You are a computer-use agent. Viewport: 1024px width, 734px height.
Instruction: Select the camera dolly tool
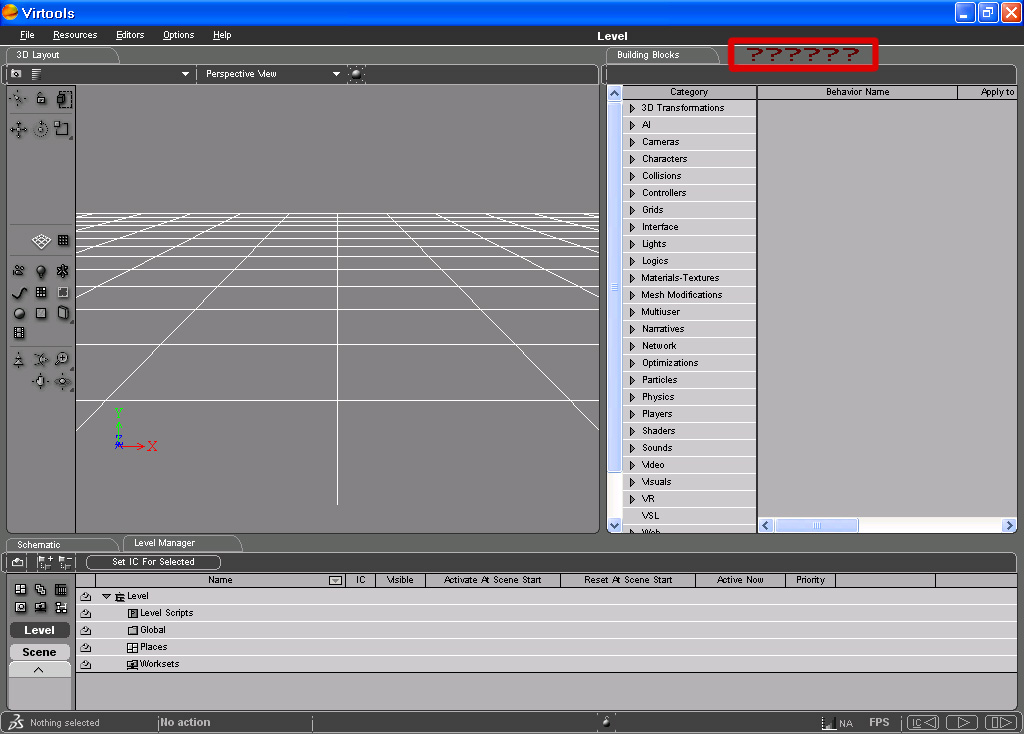click(19, 359)
